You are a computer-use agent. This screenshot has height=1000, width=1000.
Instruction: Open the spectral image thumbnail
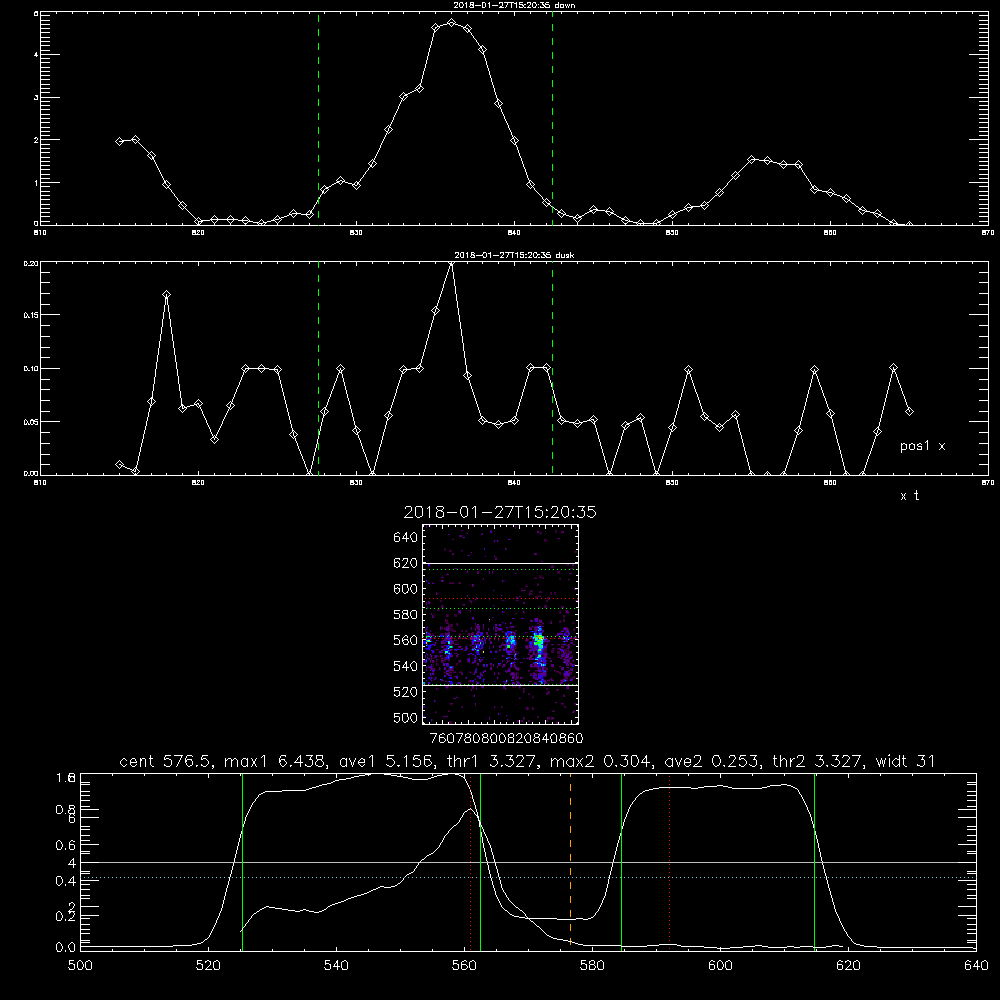point(500,624)
